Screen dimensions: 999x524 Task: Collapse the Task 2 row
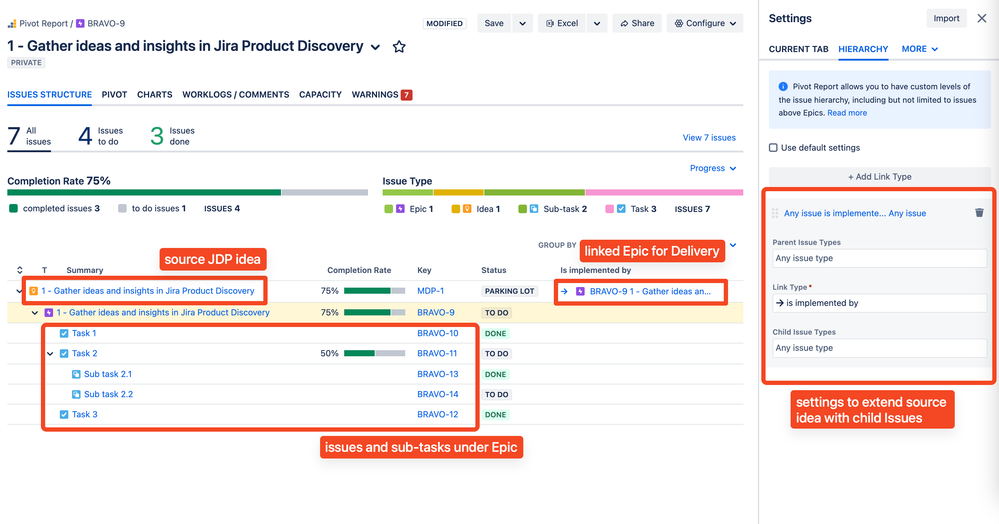coord(50,354)
